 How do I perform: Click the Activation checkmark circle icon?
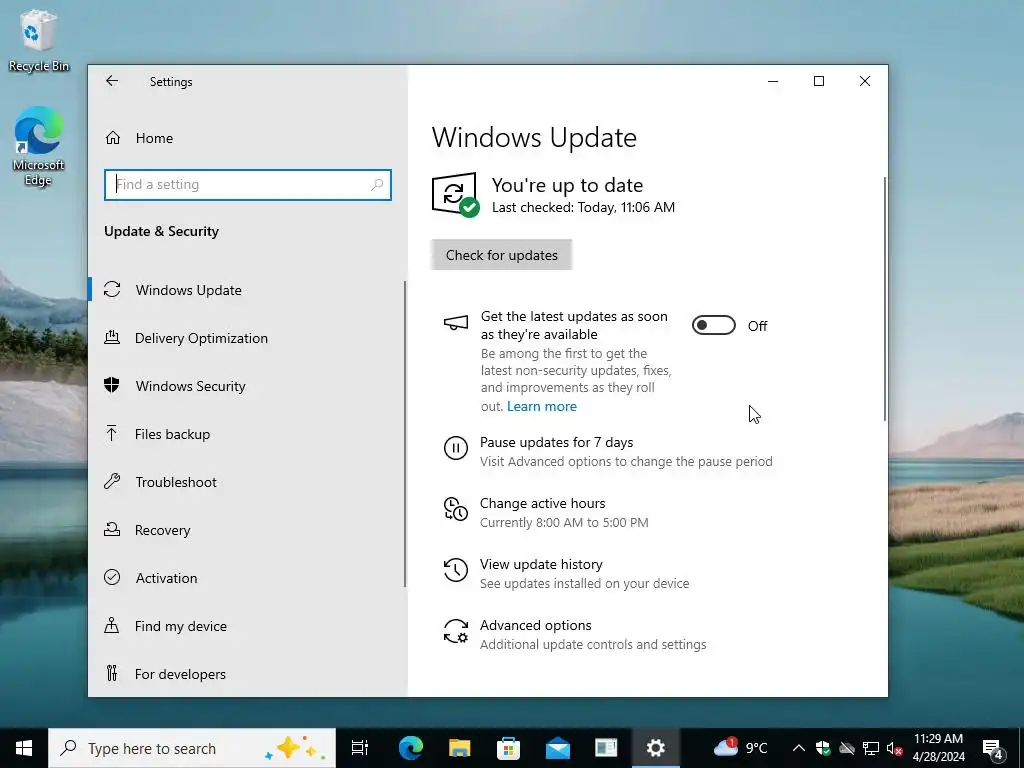[112, 577]
